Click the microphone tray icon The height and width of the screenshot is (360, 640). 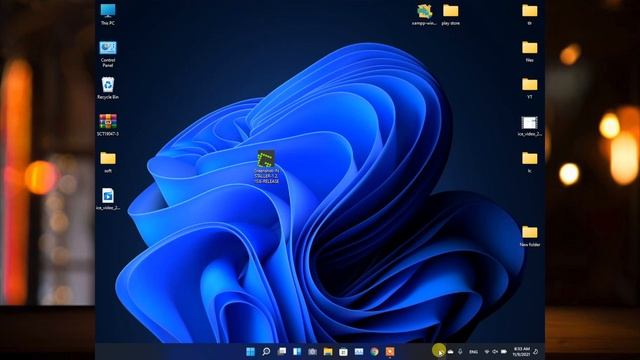460,351
